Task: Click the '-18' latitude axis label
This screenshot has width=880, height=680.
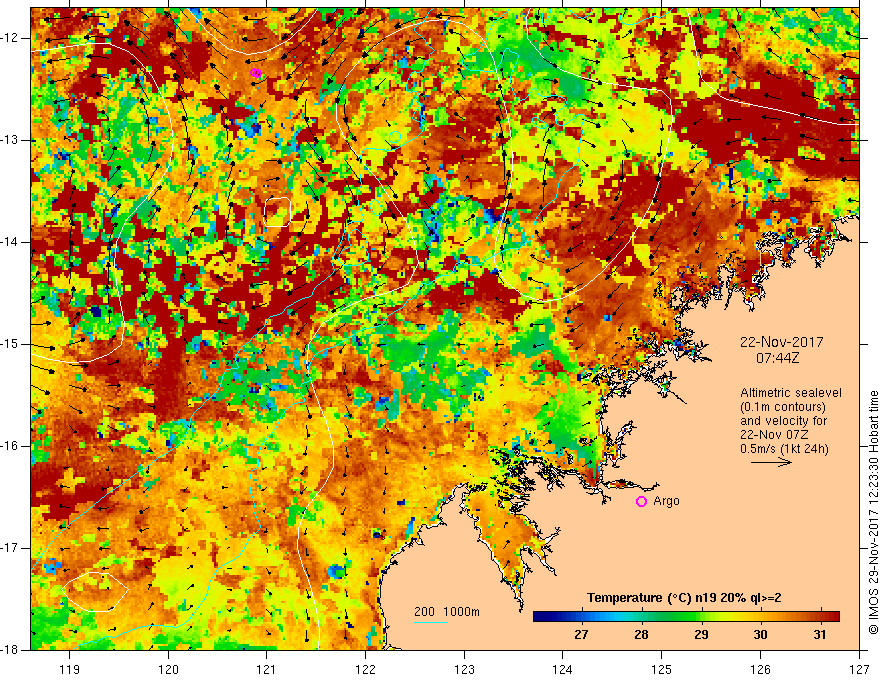Action: (10, 650)
